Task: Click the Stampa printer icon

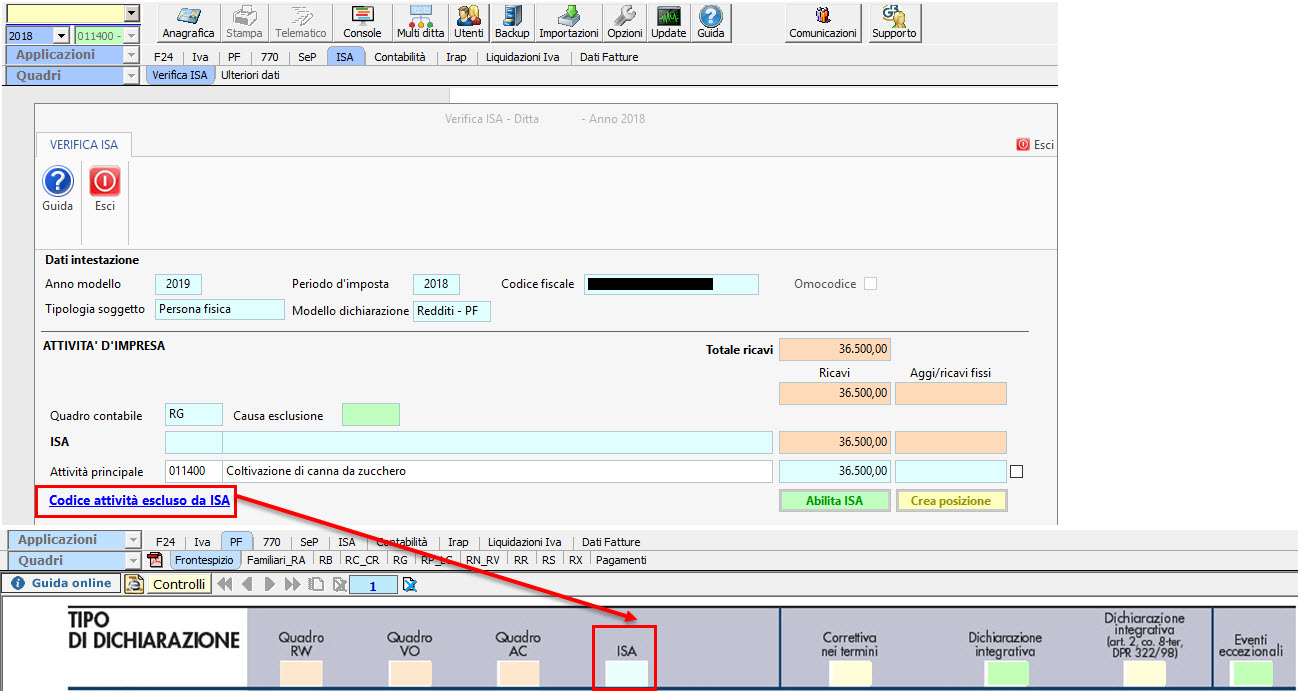Action: tap(244, 23)
